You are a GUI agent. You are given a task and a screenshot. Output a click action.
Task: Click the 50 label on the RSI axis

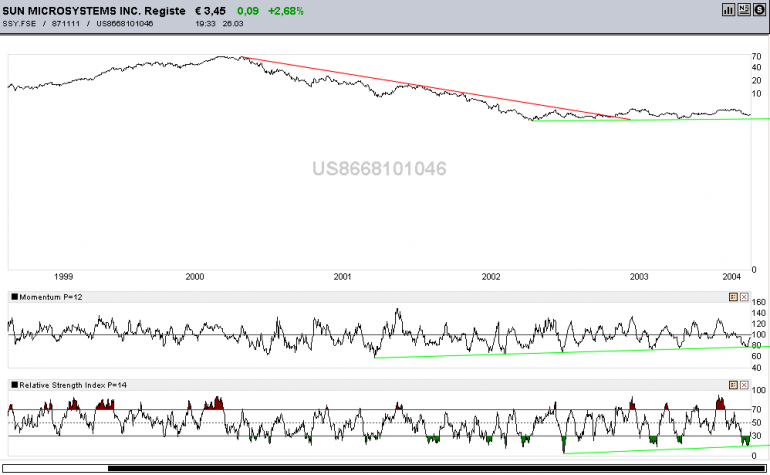click(756, 422)
